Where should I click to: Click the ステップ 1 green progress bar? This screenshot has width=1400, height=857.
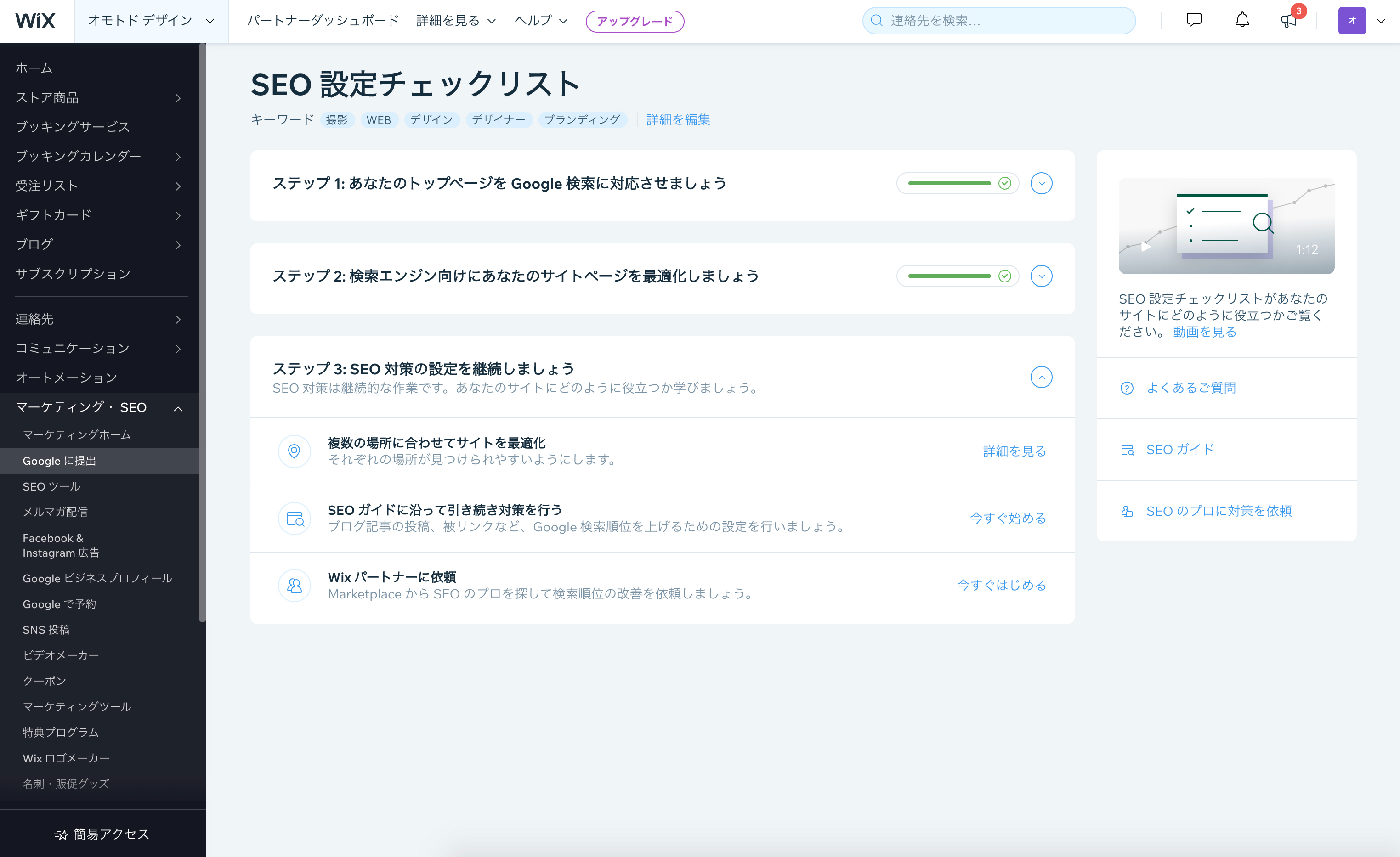[949, 183]
